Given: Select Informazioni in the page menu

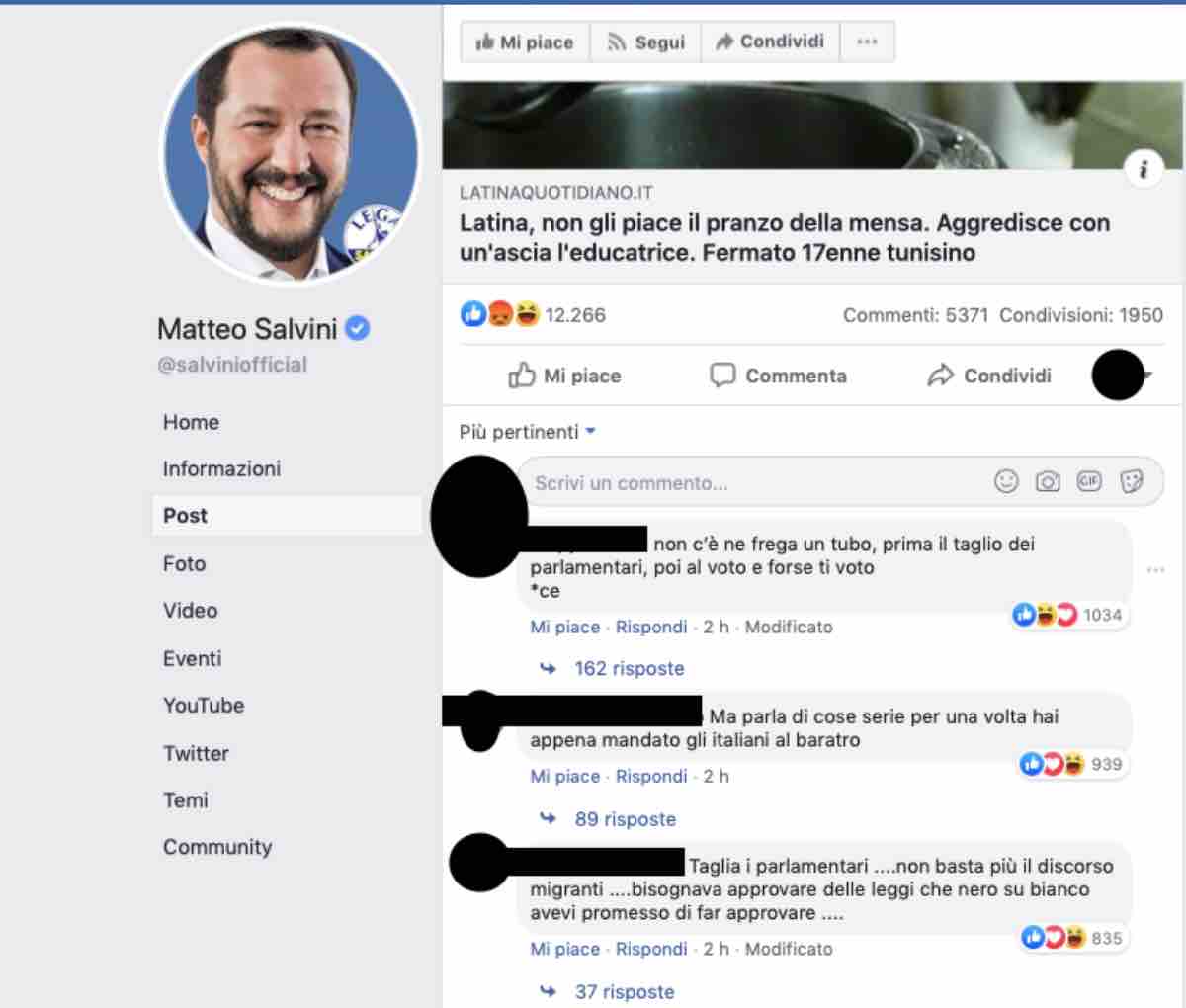Looking at the screenshot, I should [x=221, y=468].
